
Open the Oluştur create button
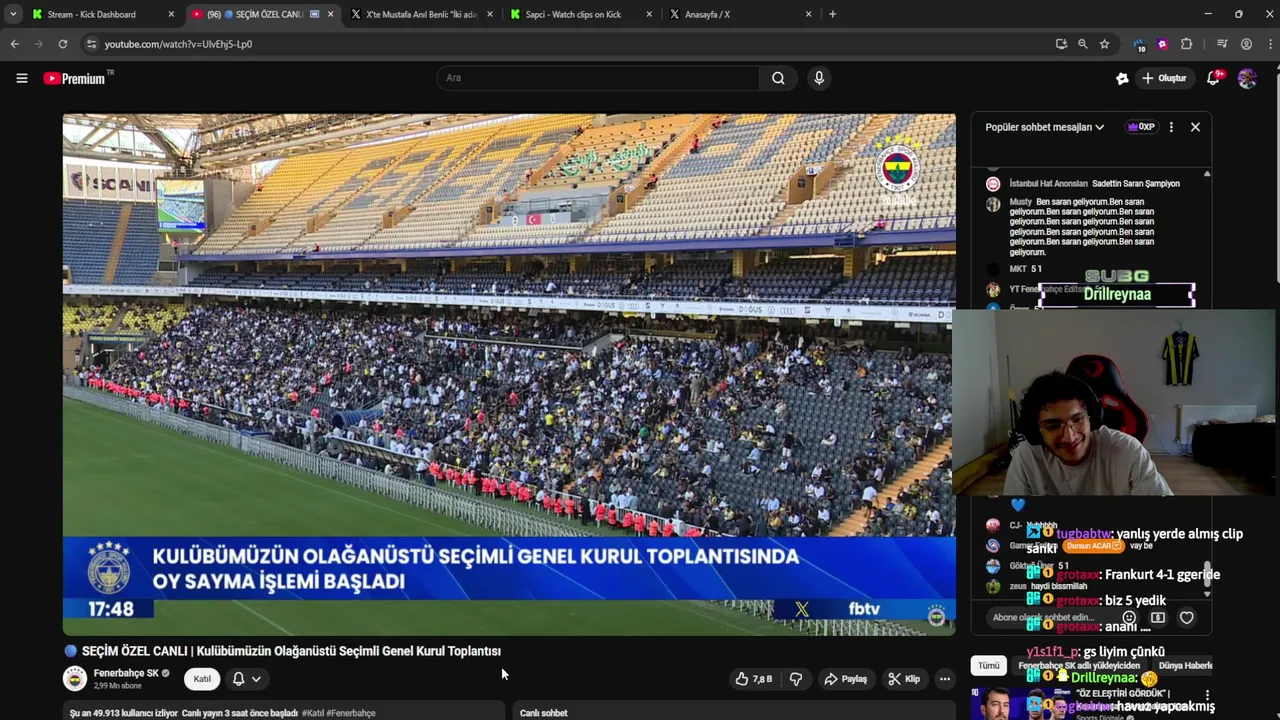1165,78
